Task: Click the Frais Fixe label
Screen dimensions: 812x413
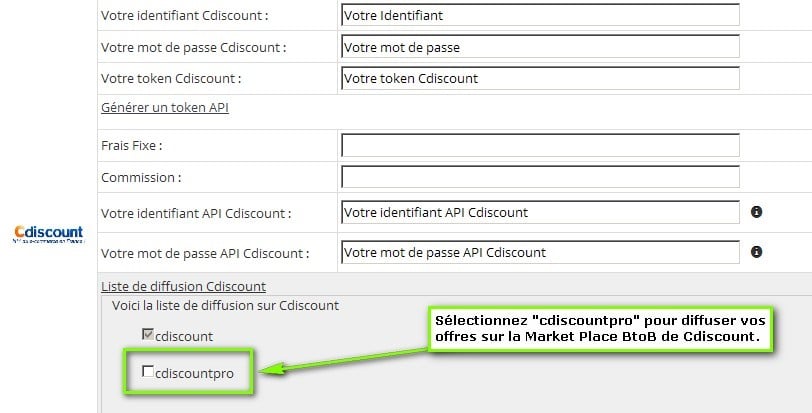Action: 132,145
